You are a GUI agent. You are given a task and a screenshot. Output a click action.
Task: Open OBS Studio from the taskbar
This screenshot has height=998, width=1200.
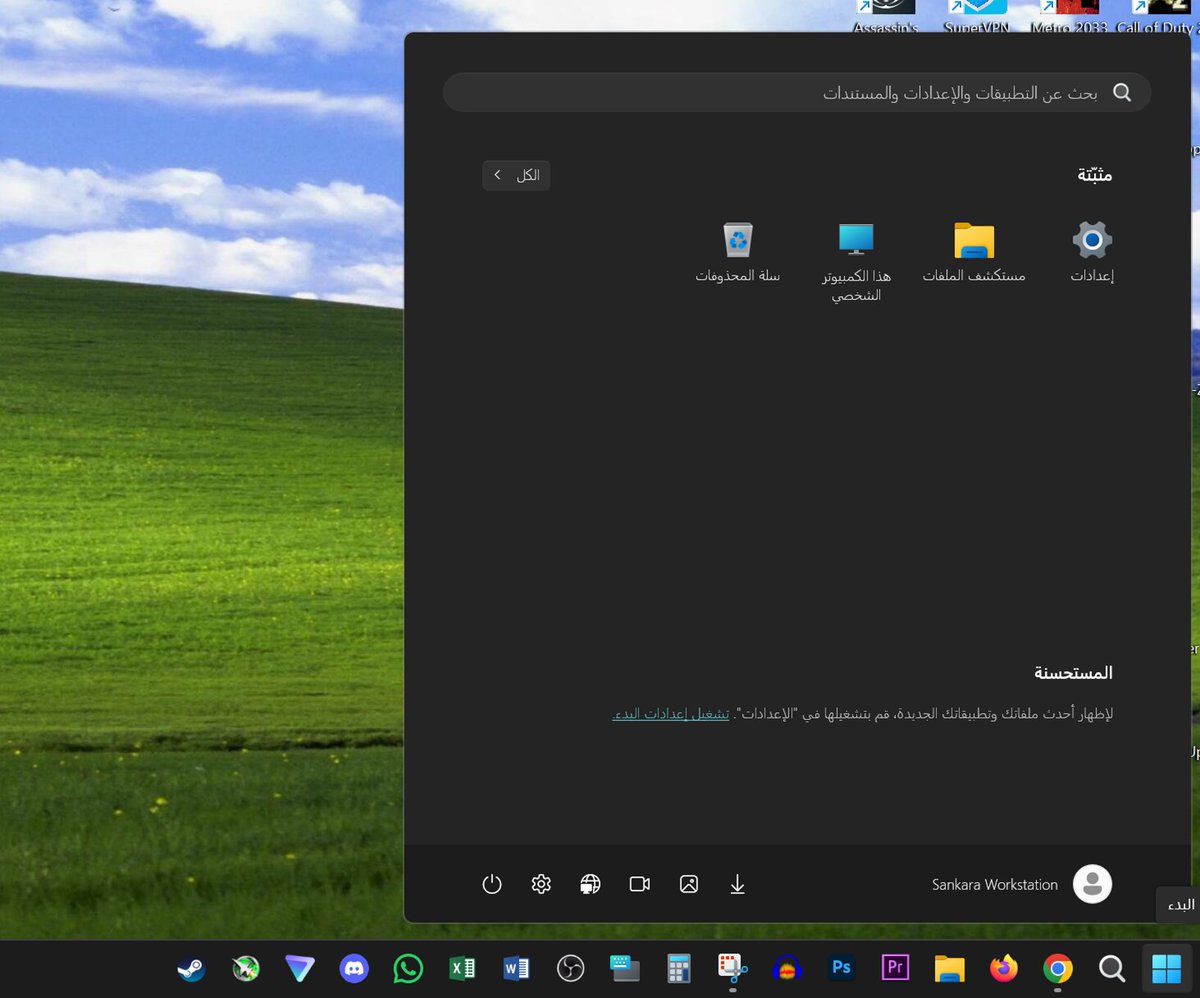click(570, 968)
